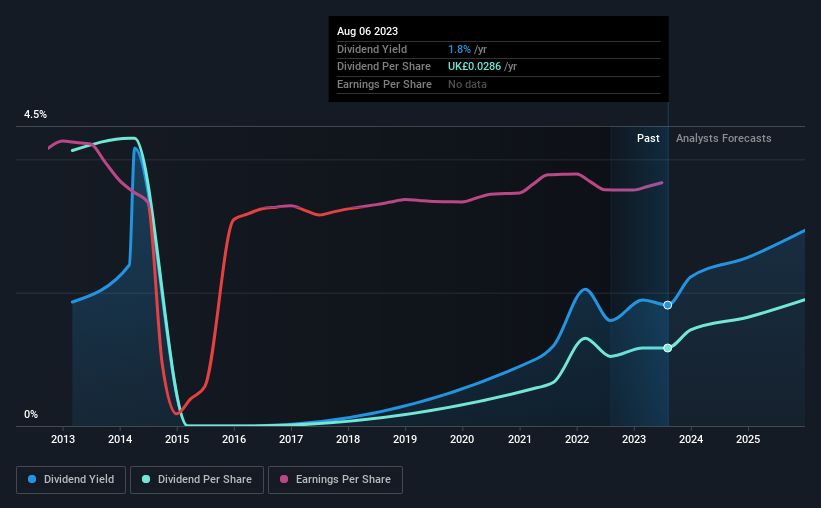
Task: Click the blue dividend yield data point marker
Action: pos(668,305)
